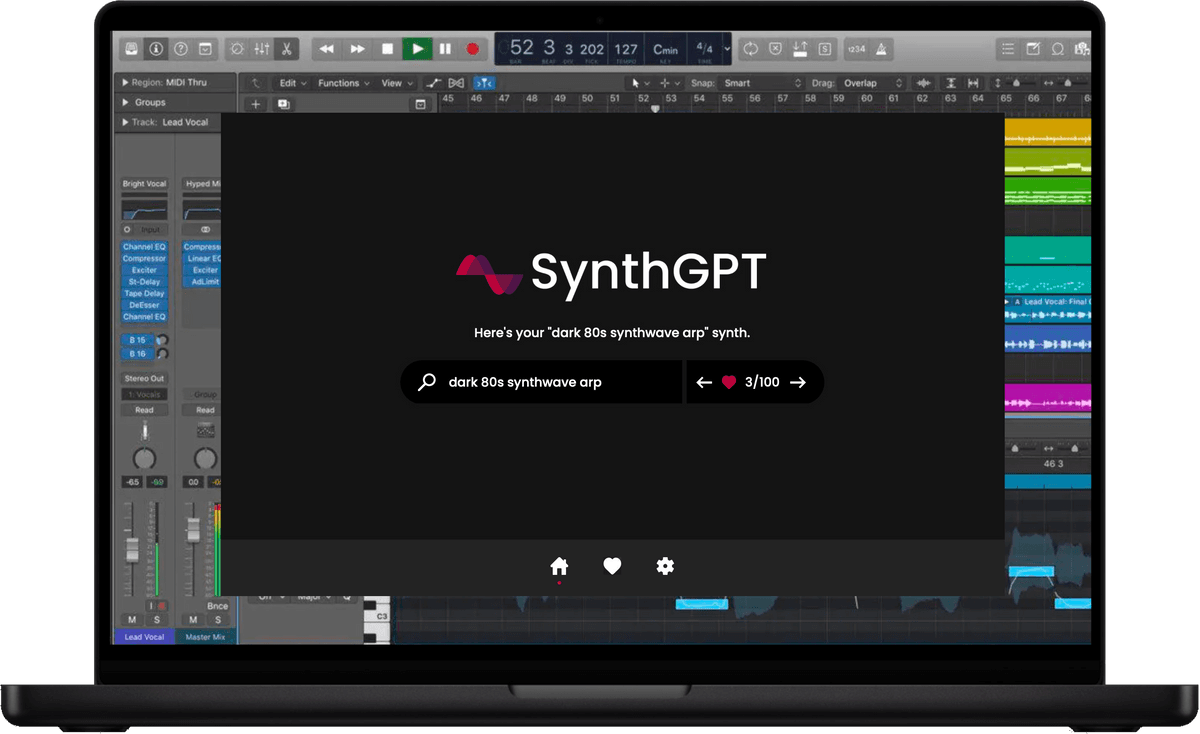Viewport: 1200px width, 734px height.
Task: Open the Drag Overlap dropdown
Action: (873, 83)
